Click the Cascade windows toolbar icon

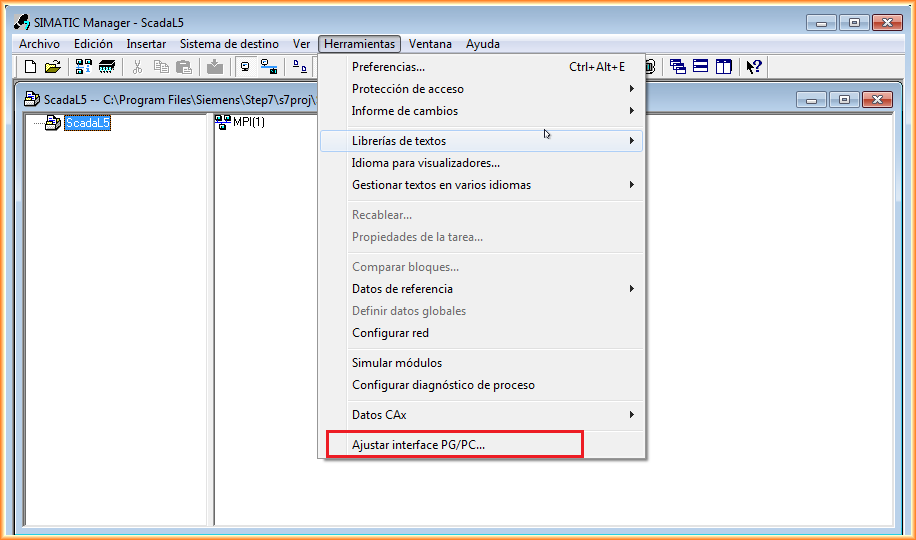tap(678, 67)
